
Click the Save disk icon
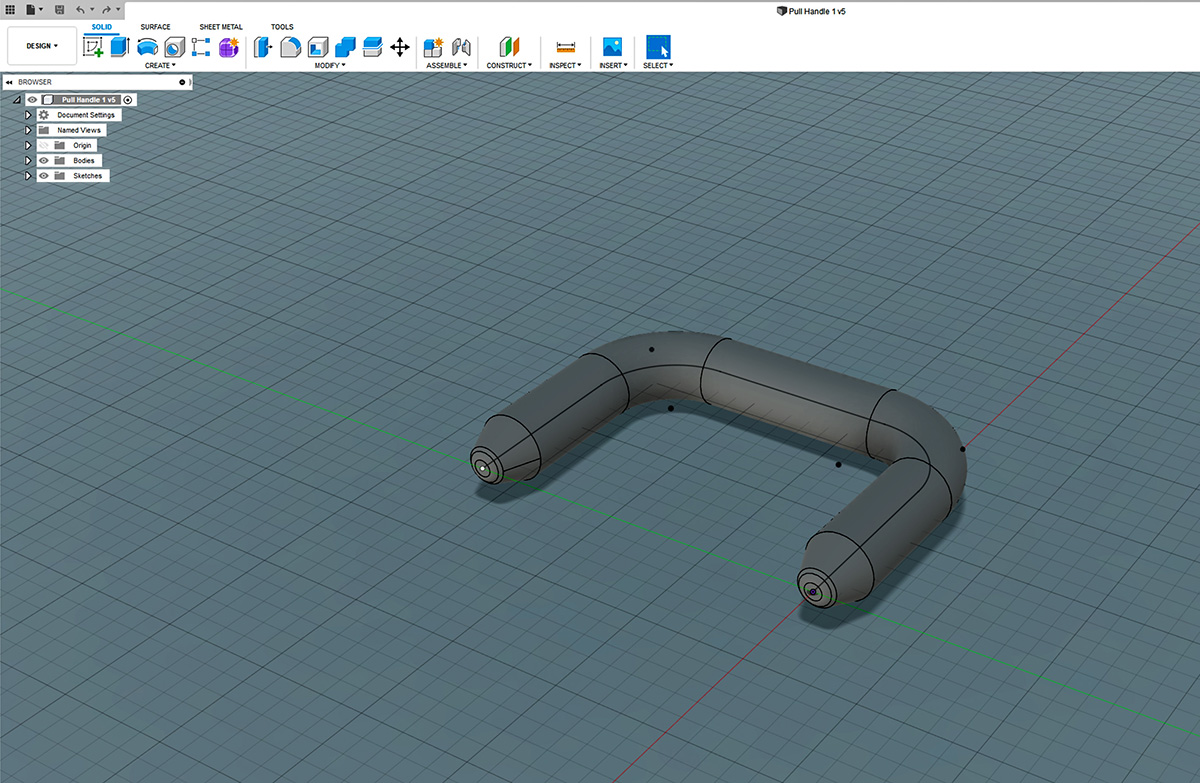coord(60,9)
